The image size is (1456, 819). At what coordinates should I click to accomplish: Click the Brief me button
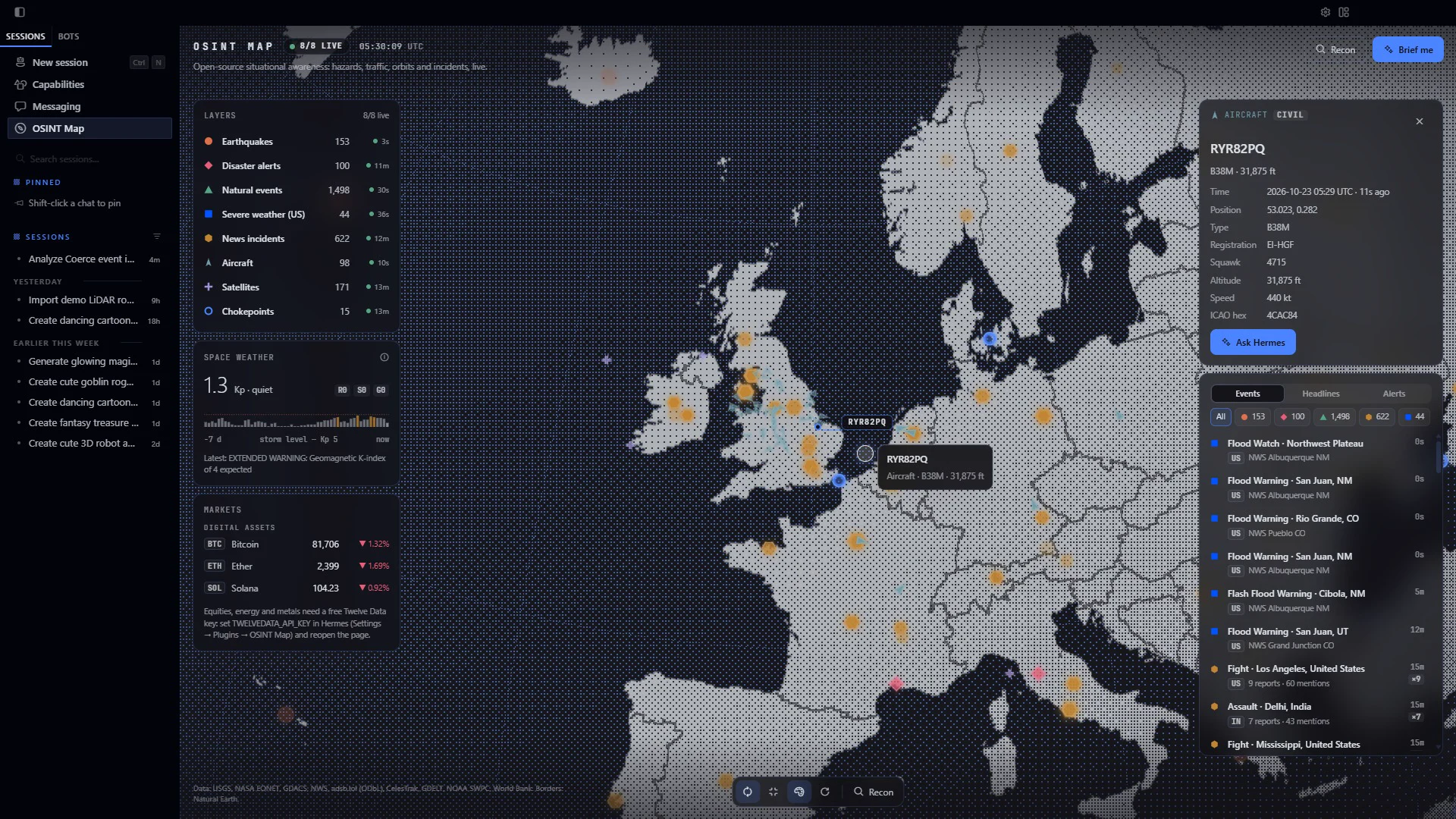(x=1407, y=49)
